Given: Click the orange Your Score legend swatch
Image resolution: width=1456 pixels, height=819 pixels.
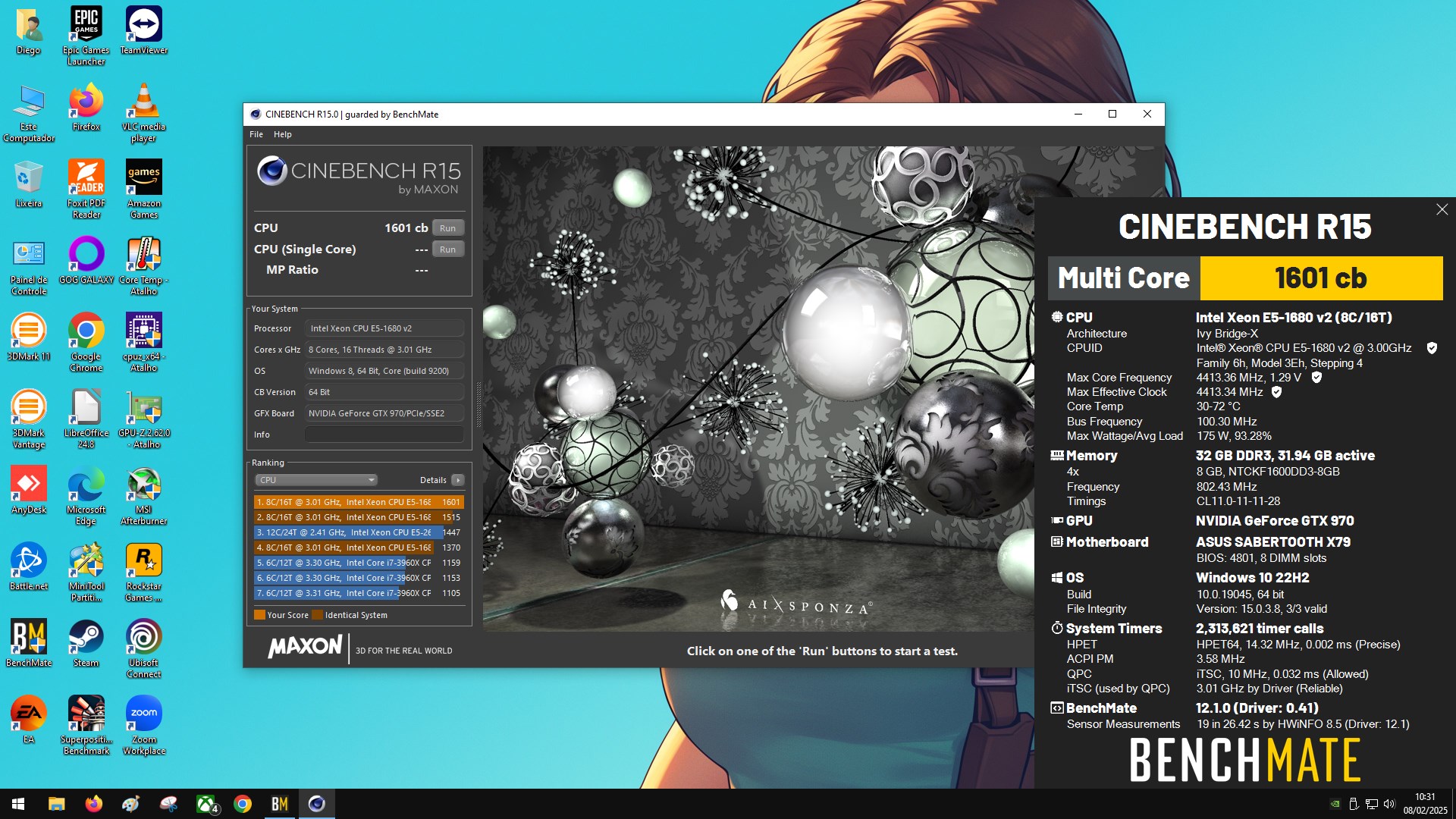Looking at the screenshot, I should pos(259,615).
